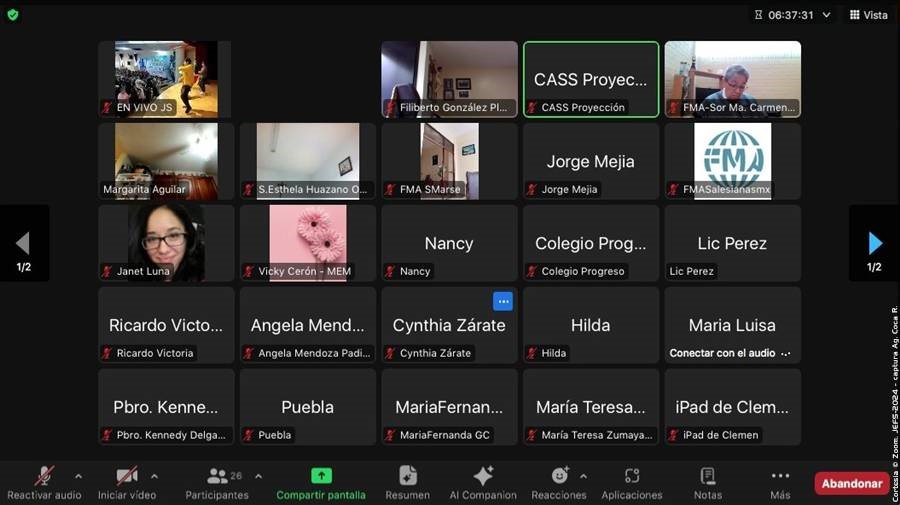Select the EN VIVO JS video tile

point(166,79)
